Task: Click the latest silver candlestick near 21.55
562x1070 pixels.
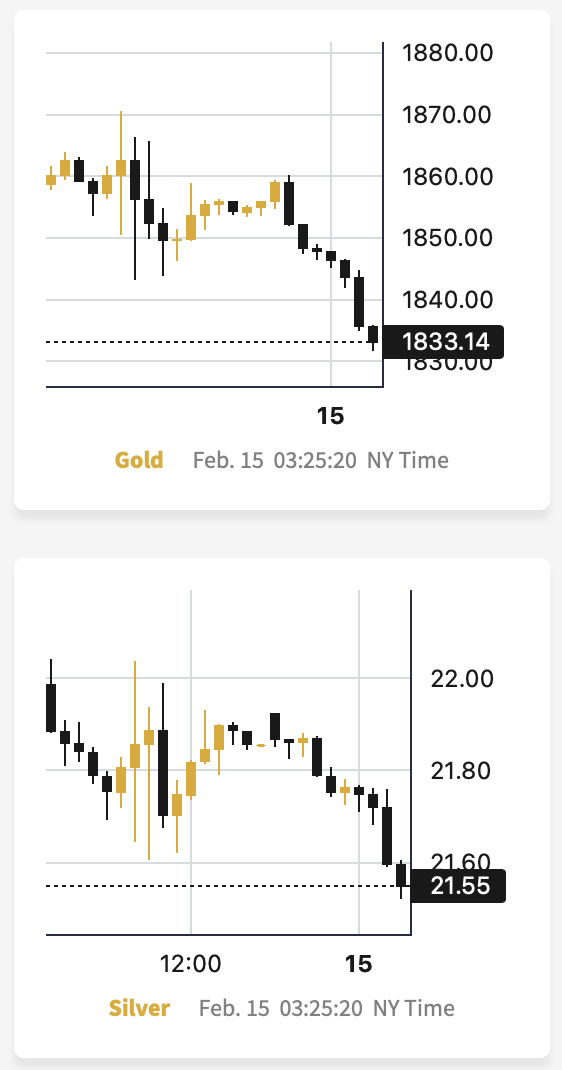Action: [401, 879]
